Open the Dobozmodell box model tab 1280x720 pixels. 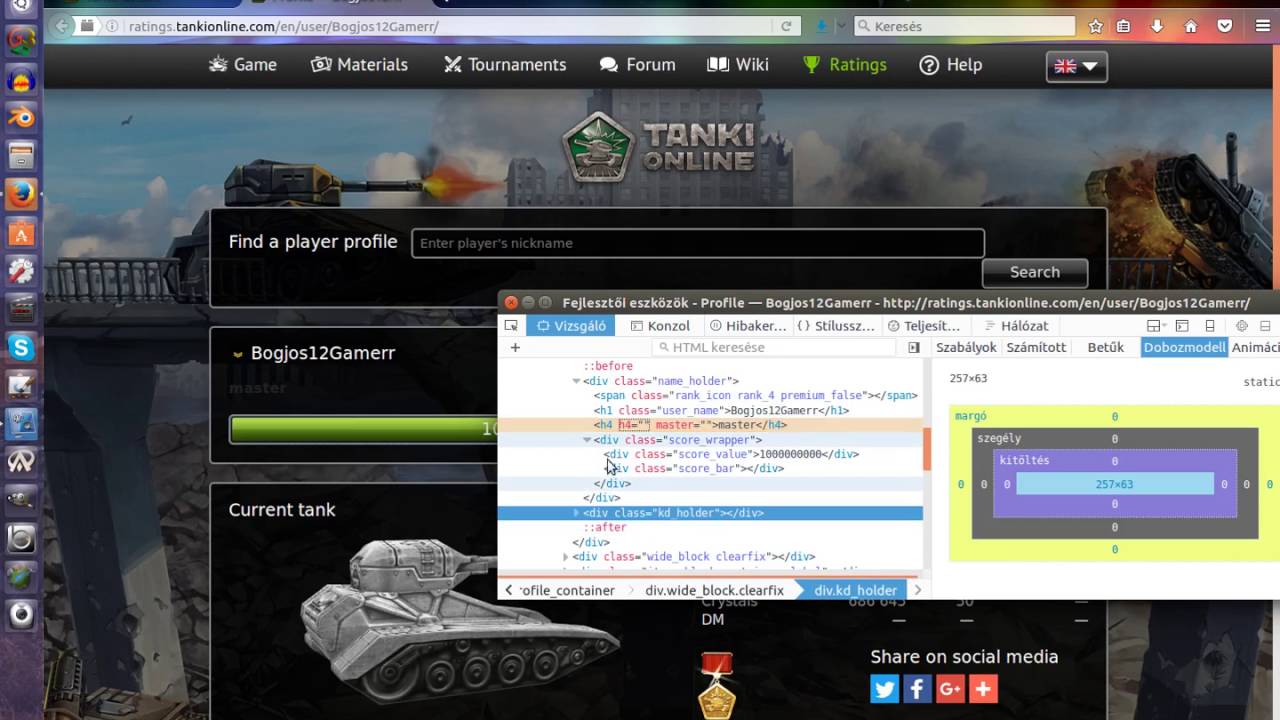pos(1184,348)
